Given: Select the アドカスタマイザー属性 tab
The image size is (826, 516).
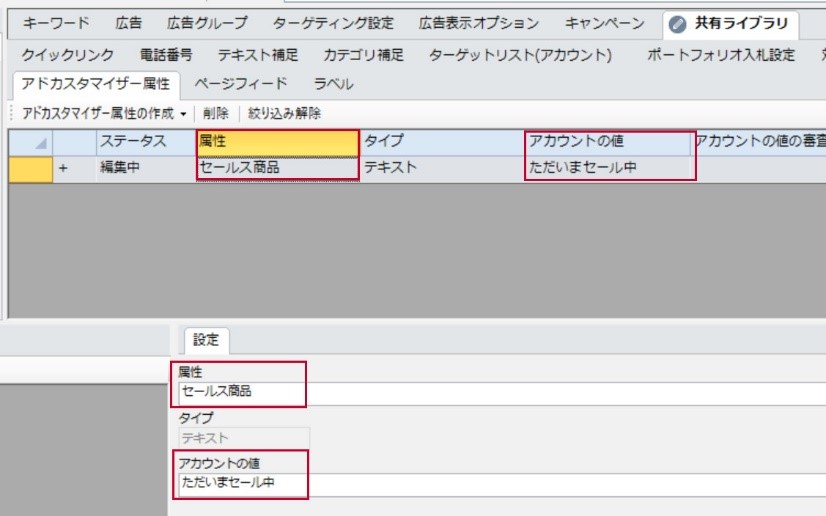Looking at the screenshot, I should coord(96,84).
